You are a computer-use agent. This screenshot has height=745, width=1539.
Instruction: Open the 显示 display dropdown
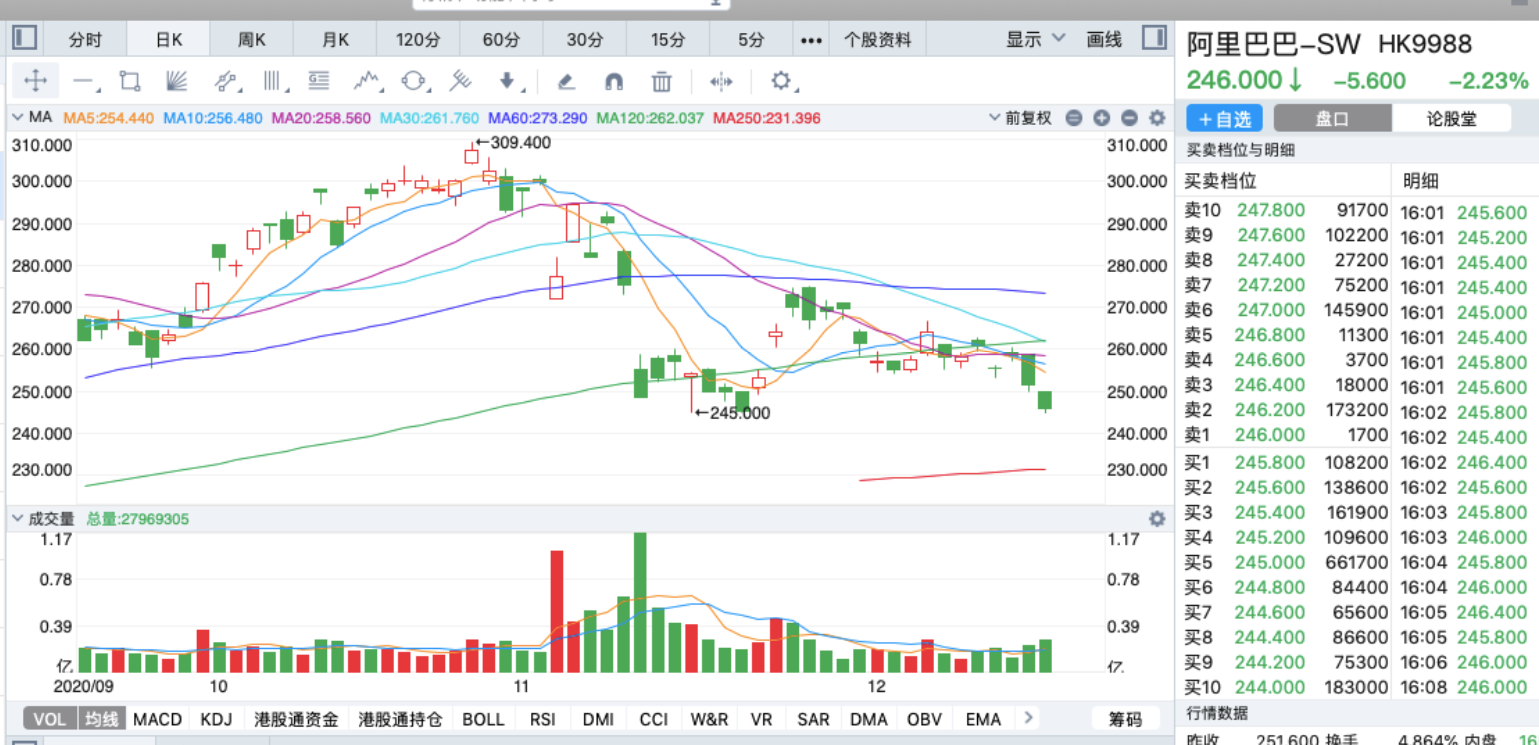pos(1036,40)
